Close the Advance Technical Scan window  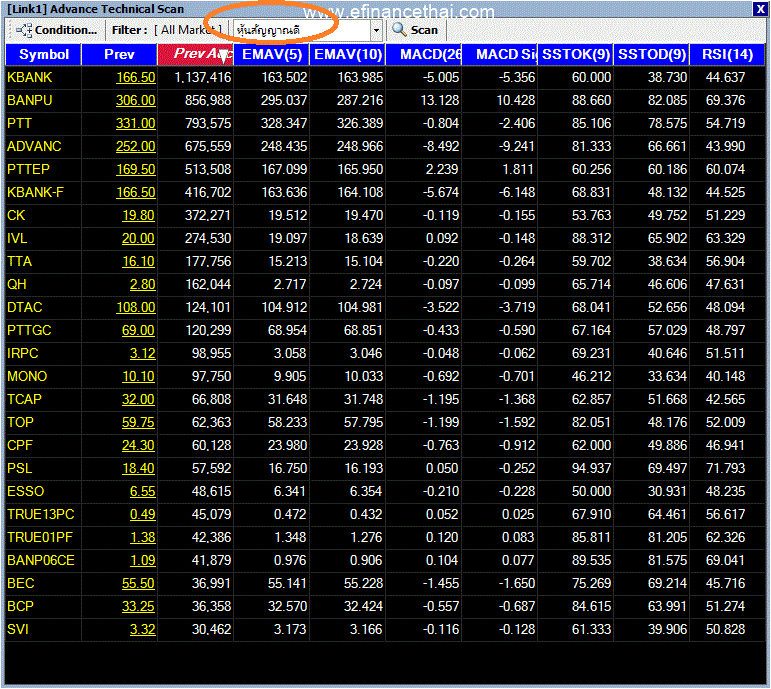(760, 9)
